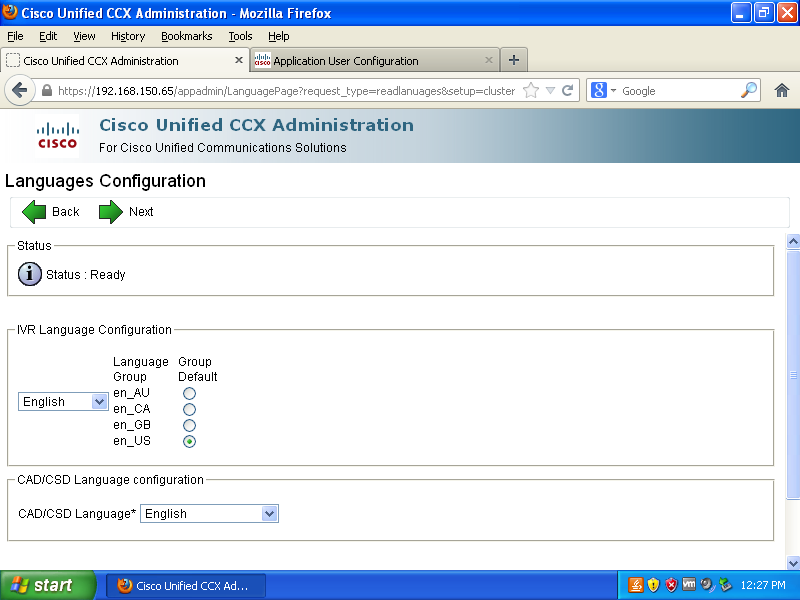This screenshot has width=800, height=600.
Task: Click the Cisco logo in header
Action: coord(57,136)
